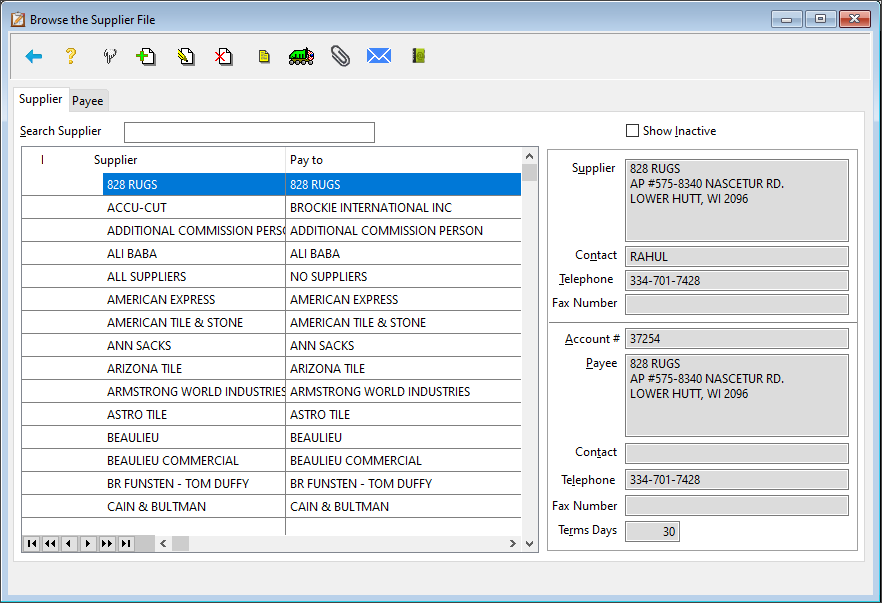Screen dimensions: 882x603
Task: Click the Payee address box
Action: [737, 395]
